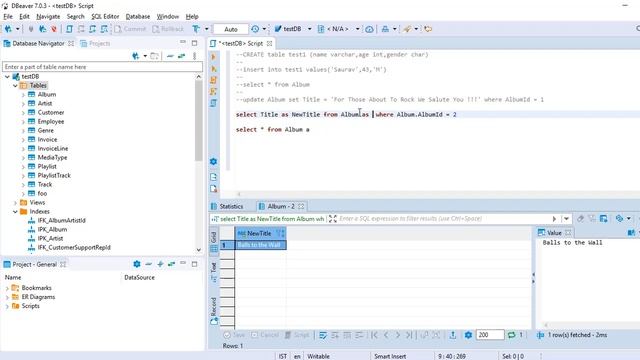Collapse the Indexes folder

15,211
